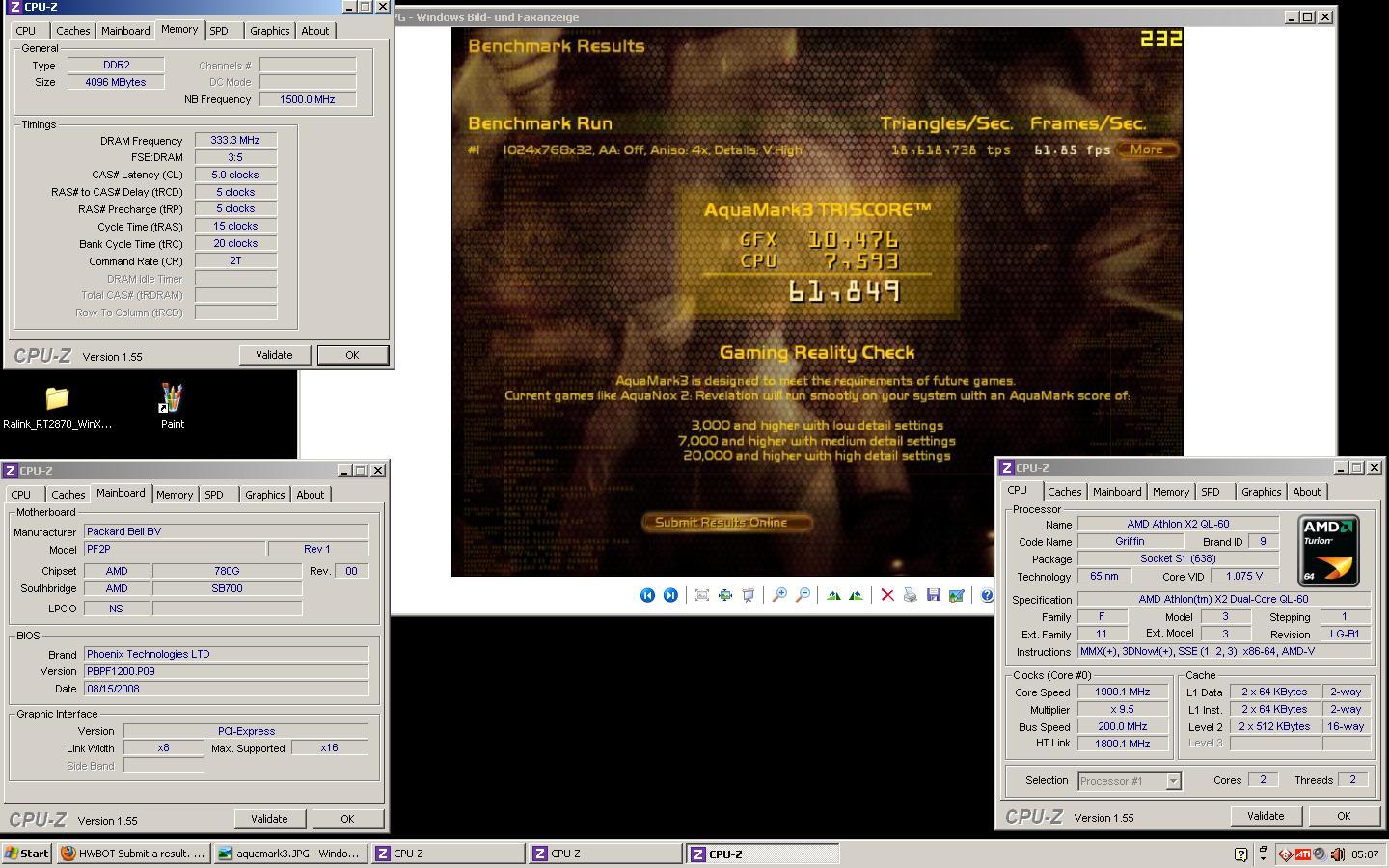Open Mainboard tab in top-left CPU-Z window

(x=125, y=31)
